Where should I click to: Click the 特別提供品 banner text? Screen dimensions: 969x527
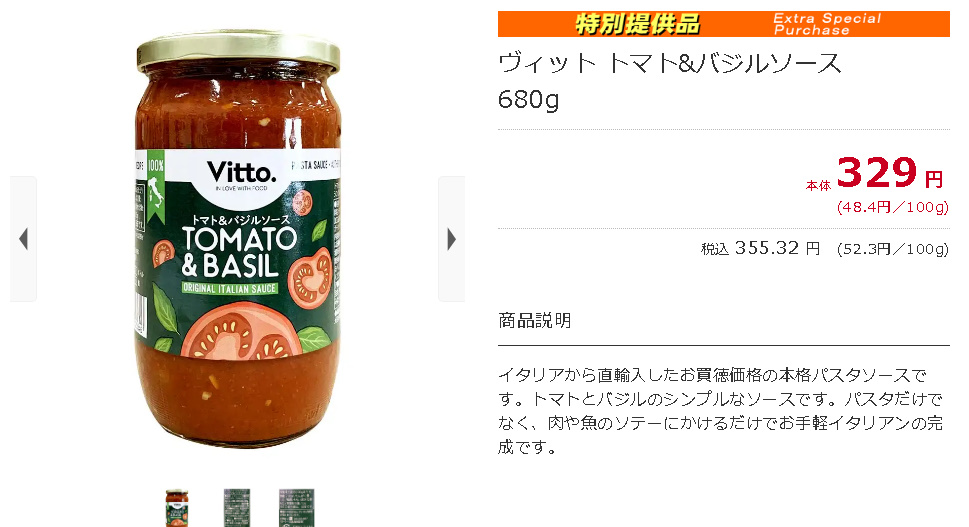tap(638, 24)
